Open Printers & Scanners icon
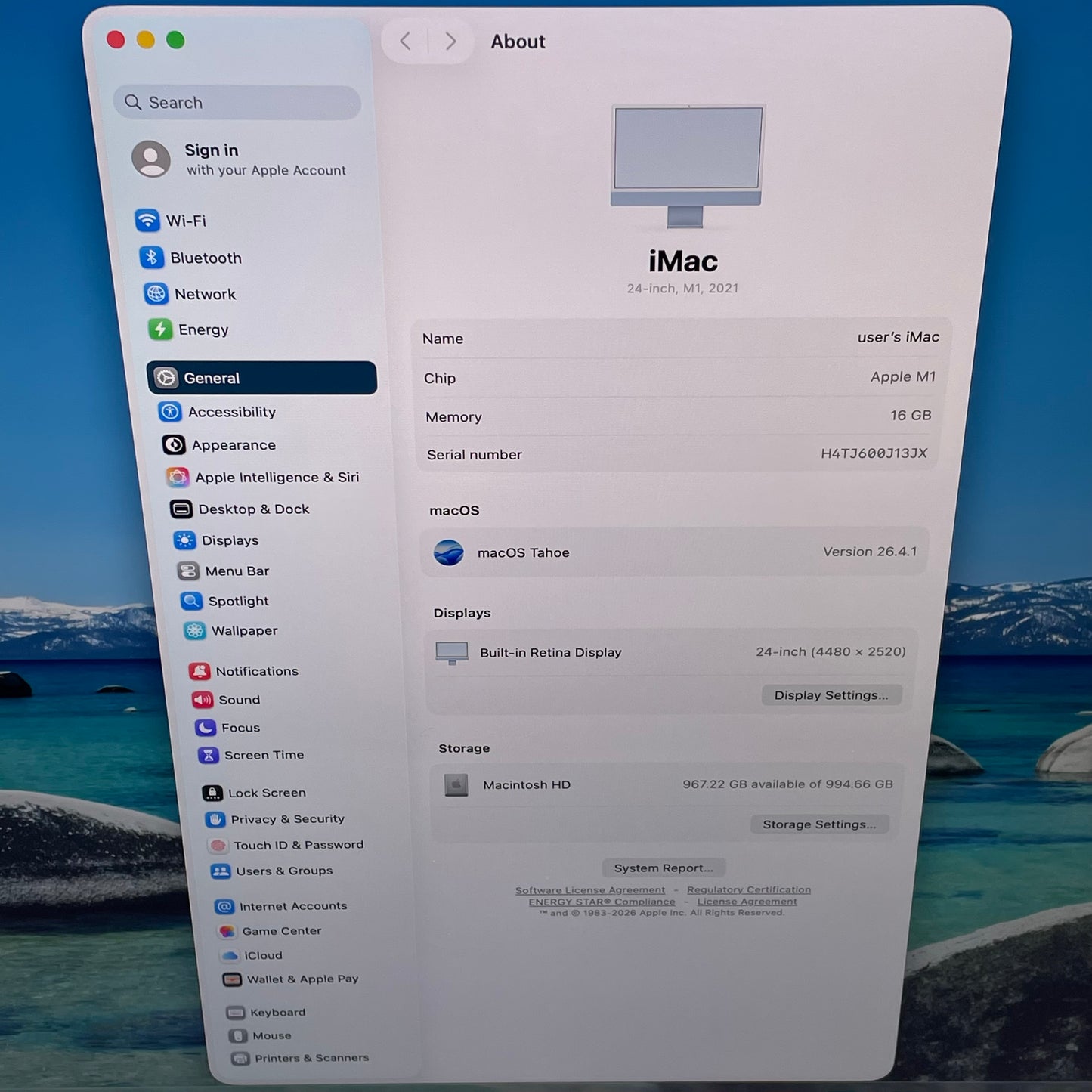Screen dimensions: 1092x1092 point(240,1059)
